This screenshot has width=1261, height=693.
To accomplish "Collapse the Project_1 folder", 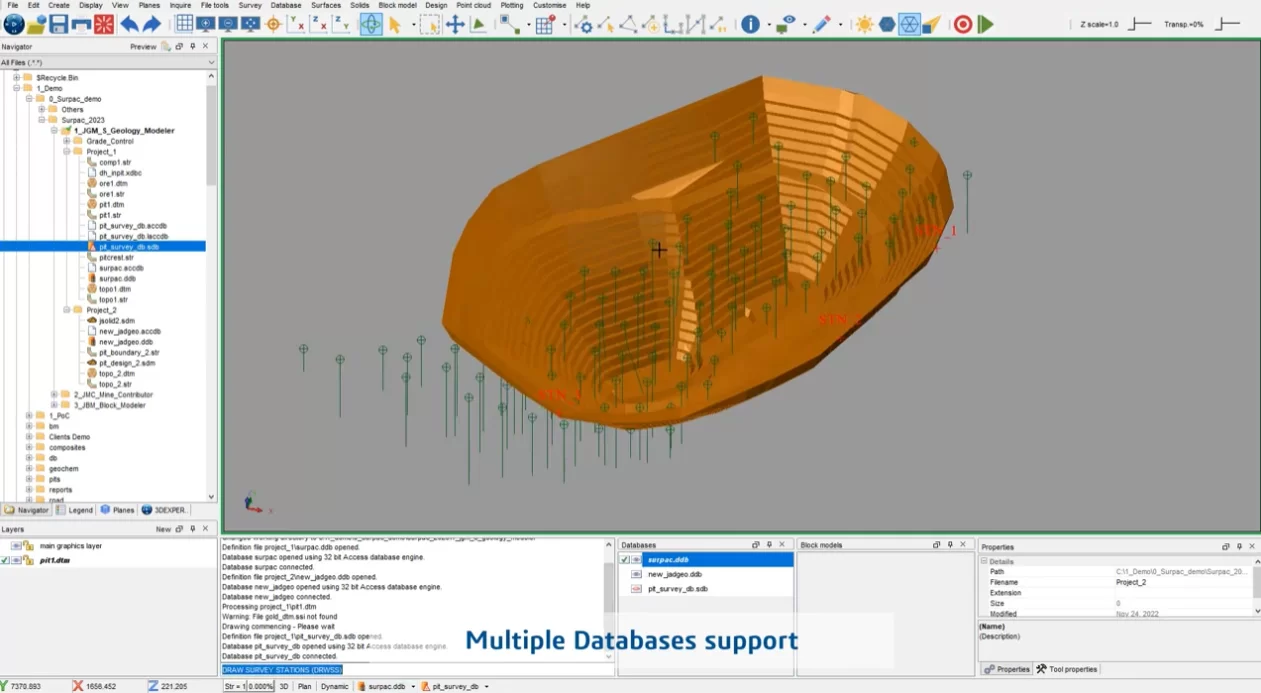I will pyautogui.click(x=66, y=152).
